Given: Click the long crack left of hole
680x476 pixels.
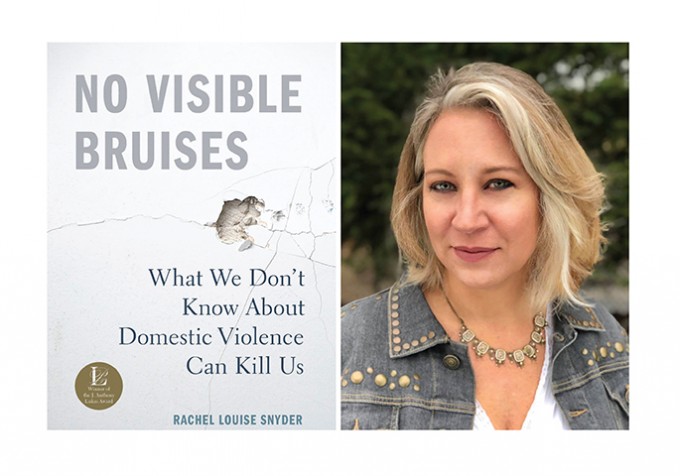Looking at the screenshot, I should [x=128, y=221].
